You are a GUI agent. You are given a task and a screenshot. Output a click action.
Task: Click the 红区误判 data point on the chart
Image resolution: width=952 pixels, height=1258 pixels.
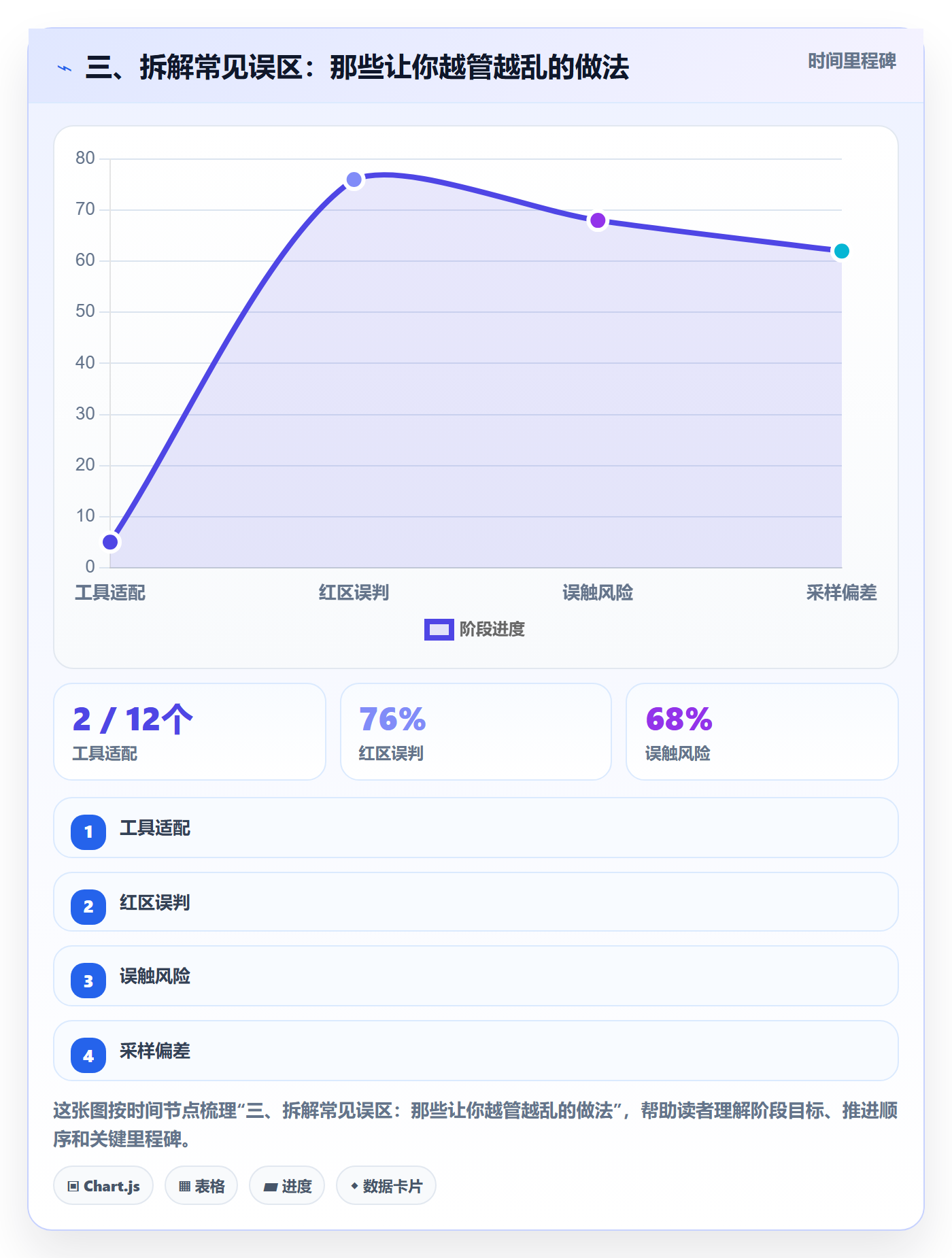354,180
